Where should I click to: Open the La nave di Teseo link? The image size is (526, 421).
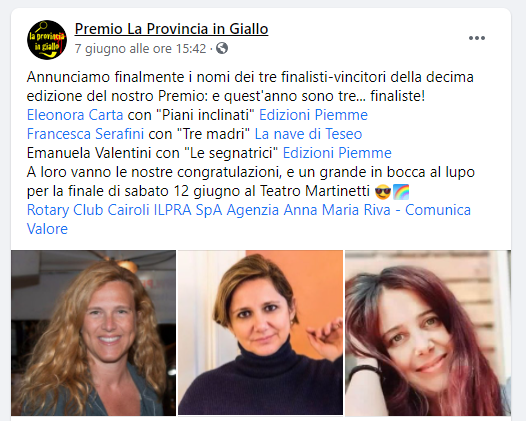point(308,134)
